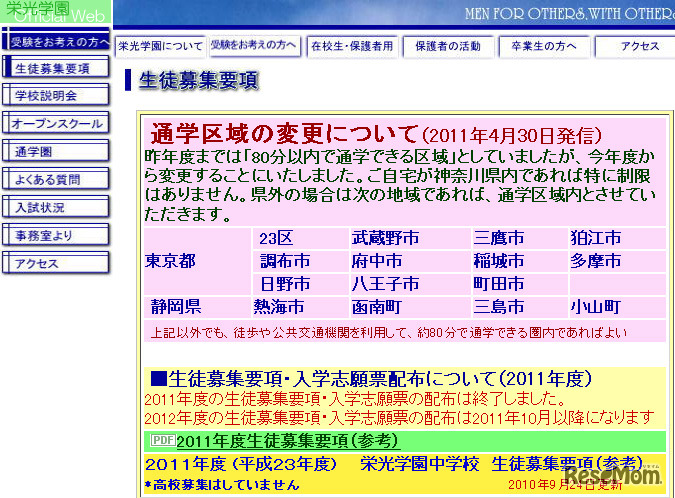Select the top 受験をお考えの方へ tab
Screen dimensions: 675x498
click(254, 45)
